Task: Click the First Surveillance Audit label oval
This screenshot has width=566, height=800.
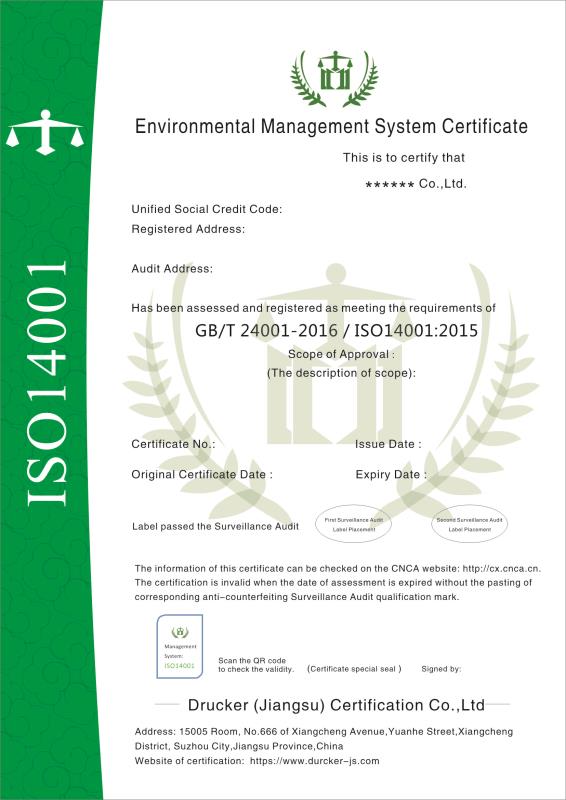Action: (354, 524)
